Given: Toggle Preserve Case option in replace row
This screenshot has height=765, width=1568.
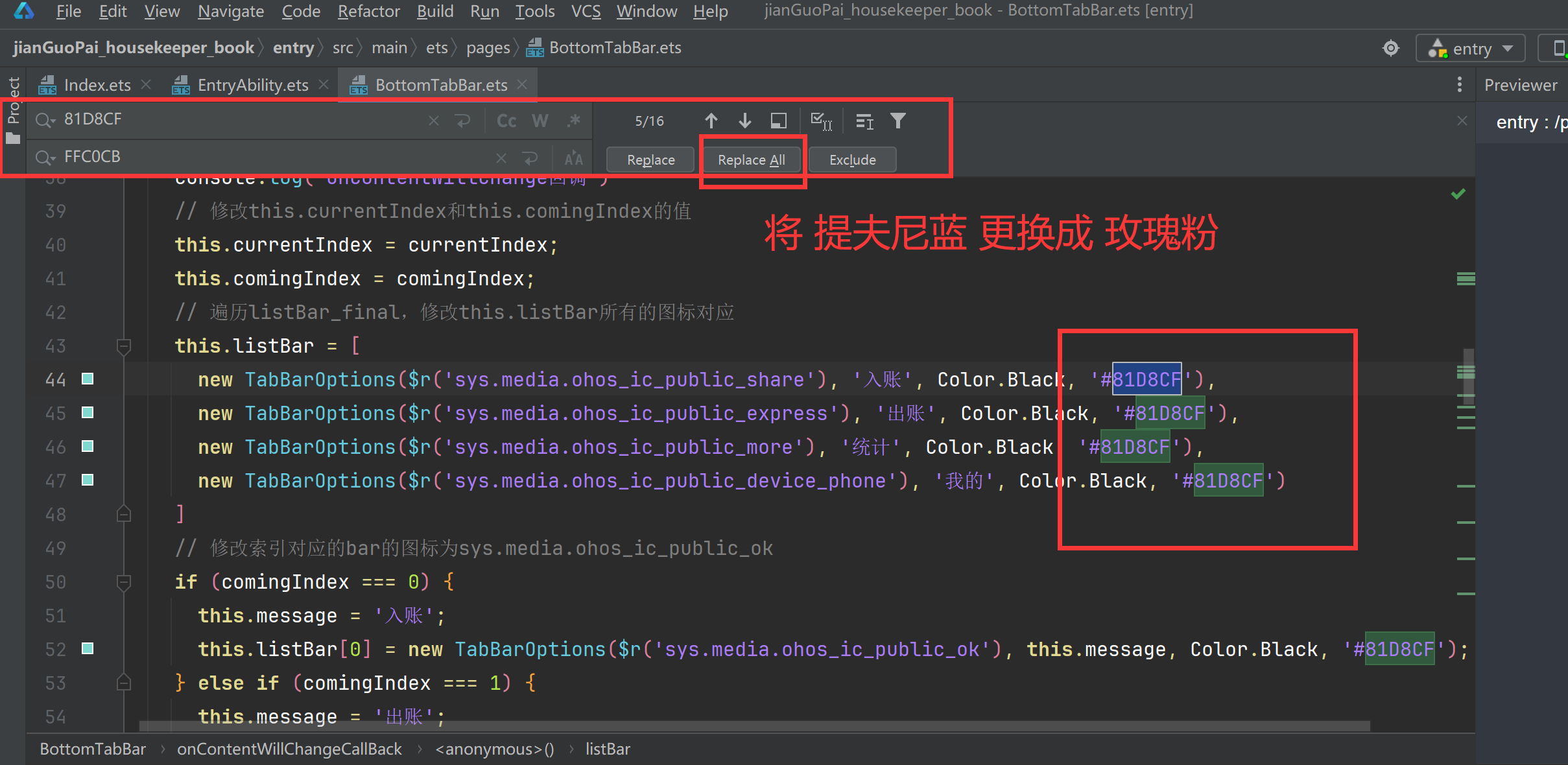Looking at the screenshot, I should (x=574, y=159).
